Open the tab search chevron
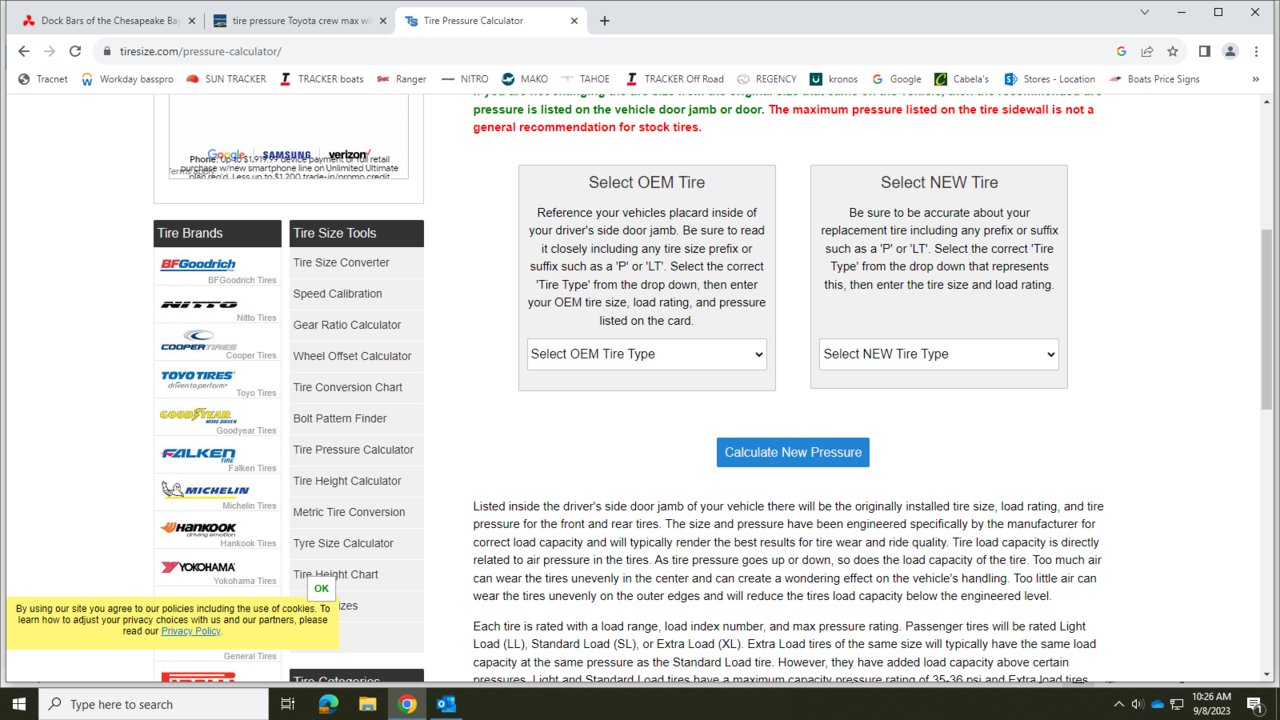Screen dimensions: 1280x720 tap(1144, 12)
